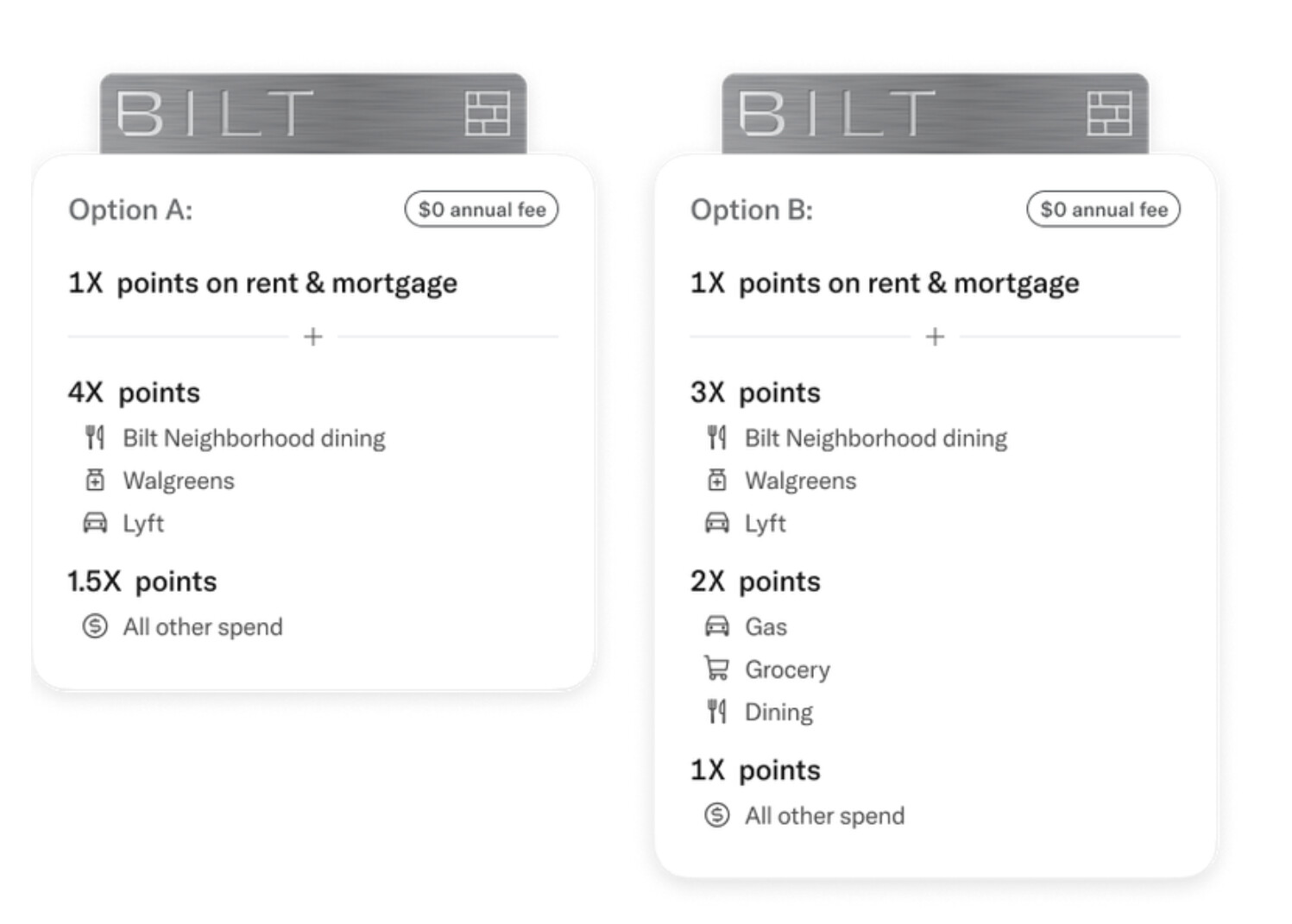Click the Bilt card image above Option A
Image resolution: width=1292 pixels, height=924 pixels.
point(312,114)
